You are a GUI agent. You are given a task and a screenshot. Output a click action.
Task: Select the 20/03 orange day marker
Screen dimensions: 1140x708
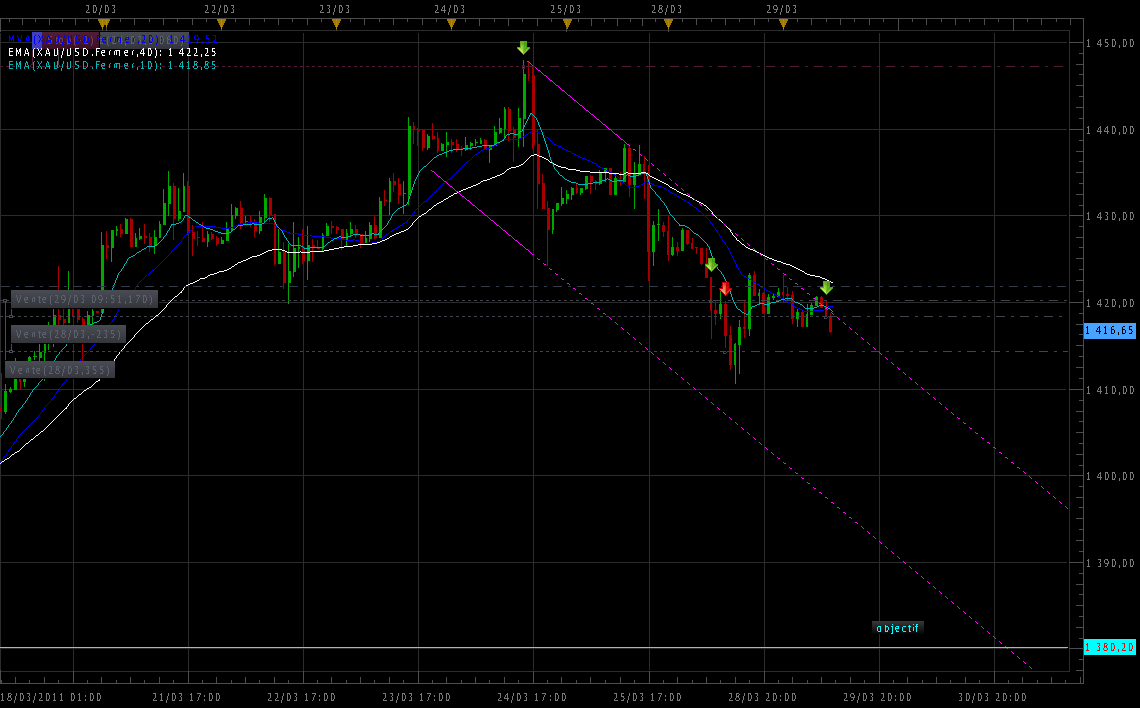[x=103, y=23]
